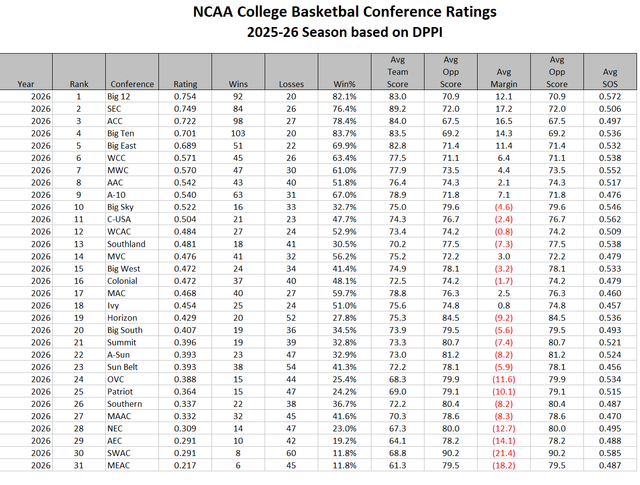Click the 'Southland' conference cell
The width and height of the screenshot is (640, 485).
[x=129, y=243]
